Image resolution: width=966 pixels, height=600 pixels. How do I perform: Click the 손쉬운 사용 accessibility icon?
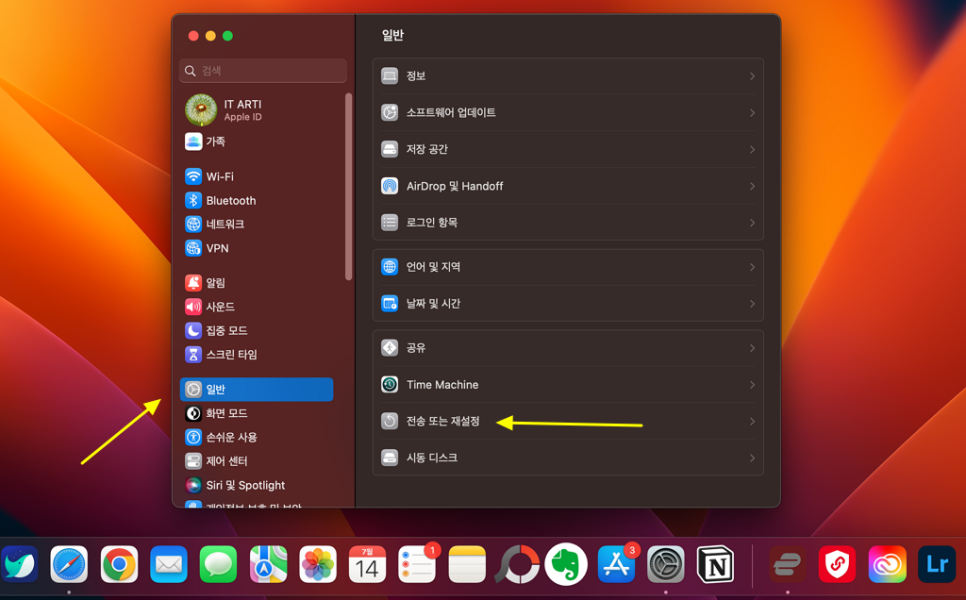click(193, 437)
